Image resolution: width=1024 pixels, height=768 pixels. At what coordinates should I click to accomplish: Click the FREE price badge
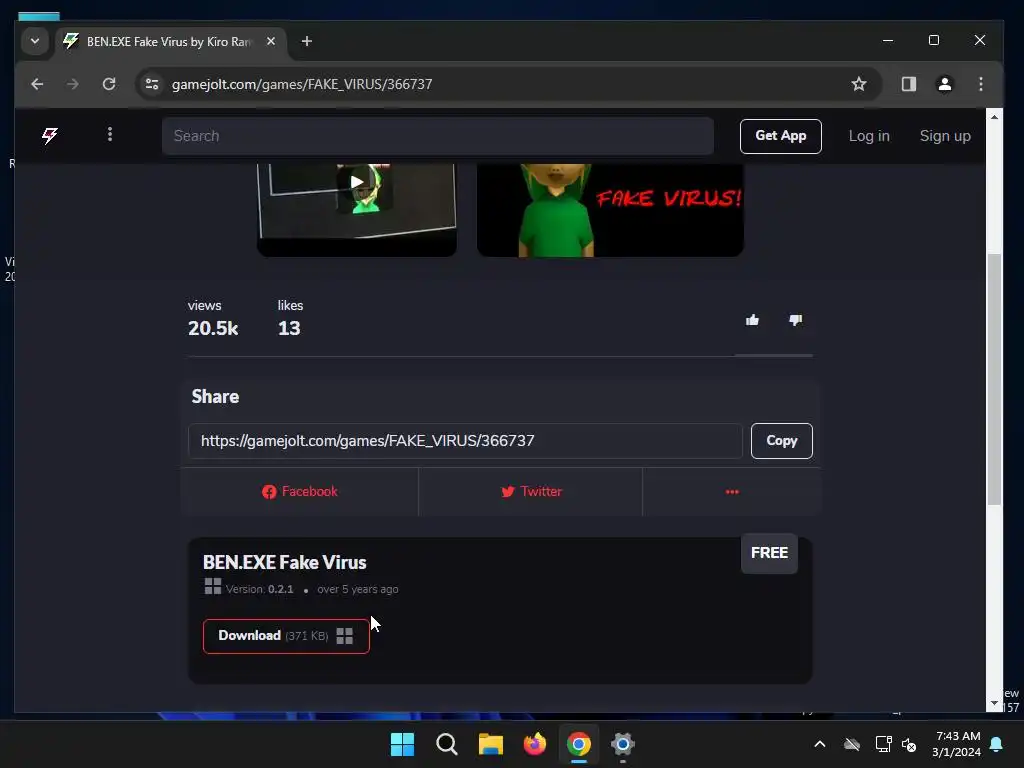(x=769, y=553)
